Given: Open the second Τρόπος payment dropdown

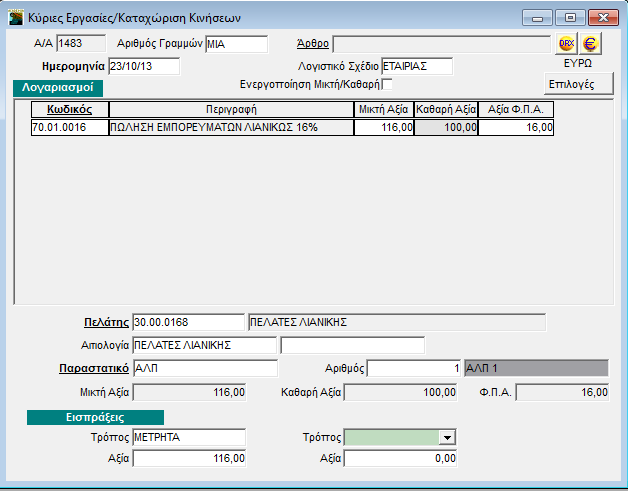Looking at the screenshot, I should pyautogui.click(x=447, y=437).
